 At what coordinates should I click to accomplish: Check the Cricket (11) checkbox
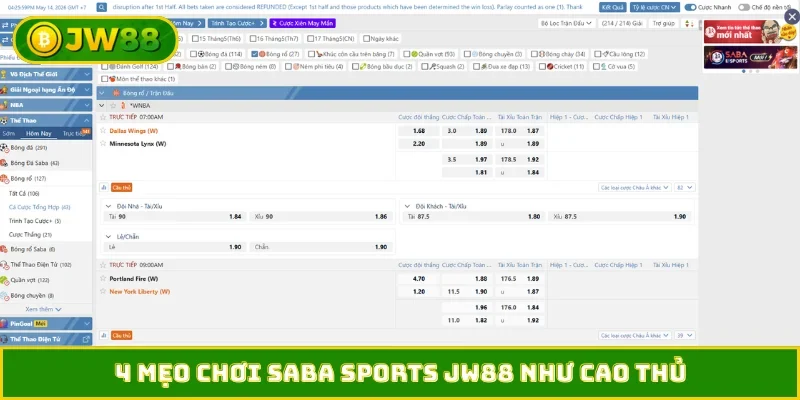tap(542, 66)
